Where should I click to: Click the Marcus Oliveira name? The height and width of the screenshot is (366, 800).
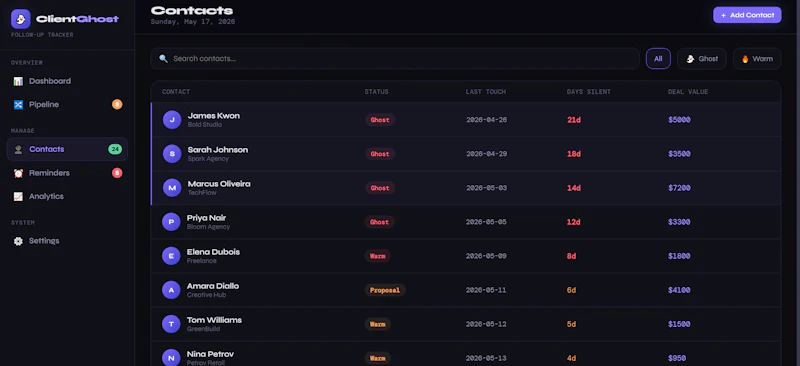click(x=219, y=184)
